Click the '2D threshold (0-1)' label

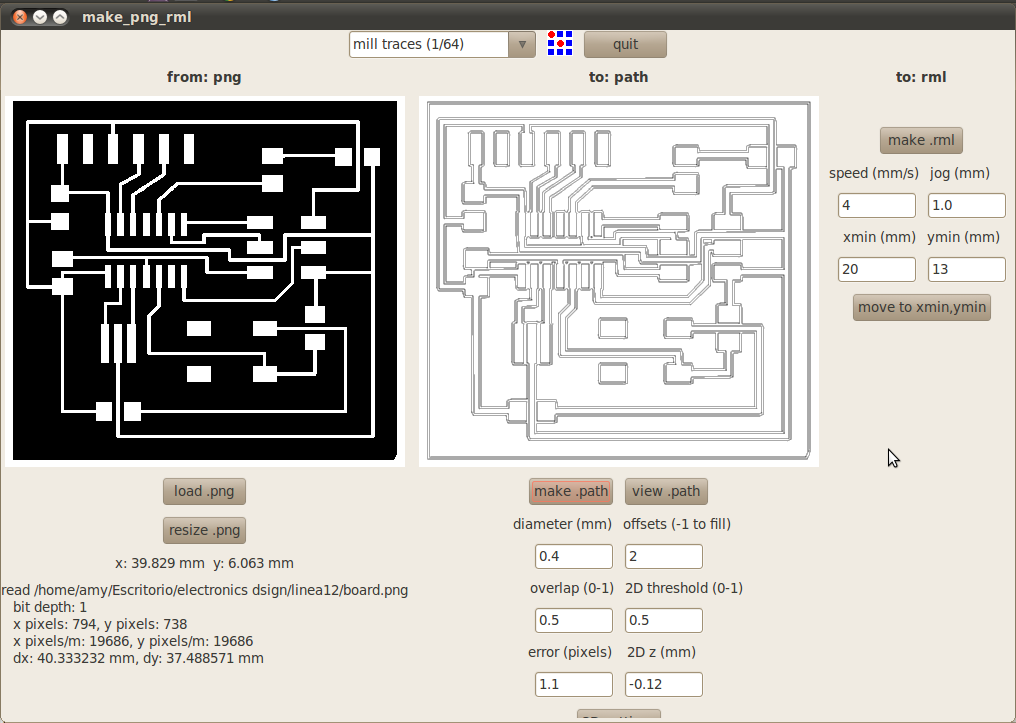click(x=684, y=588)
